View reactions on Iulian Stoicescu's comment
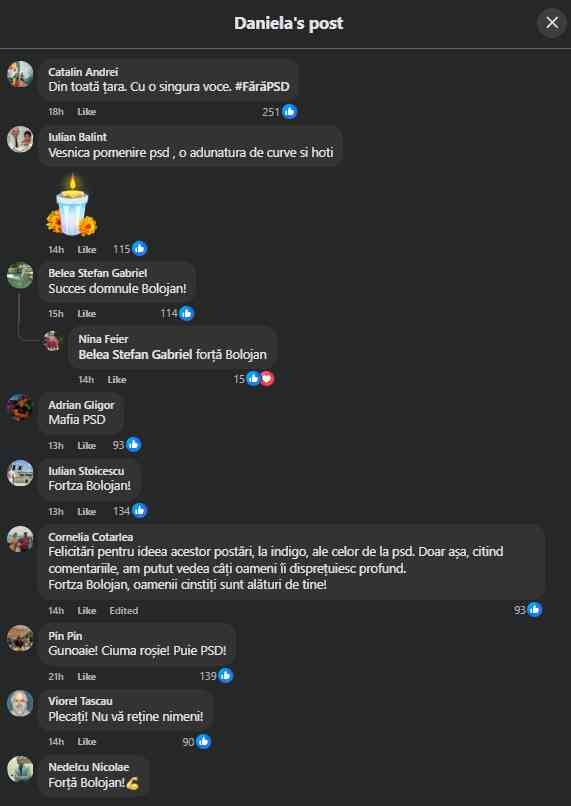The width and height of the screenshot is (571, 806). pyautogui.click(x=139, y=510)
